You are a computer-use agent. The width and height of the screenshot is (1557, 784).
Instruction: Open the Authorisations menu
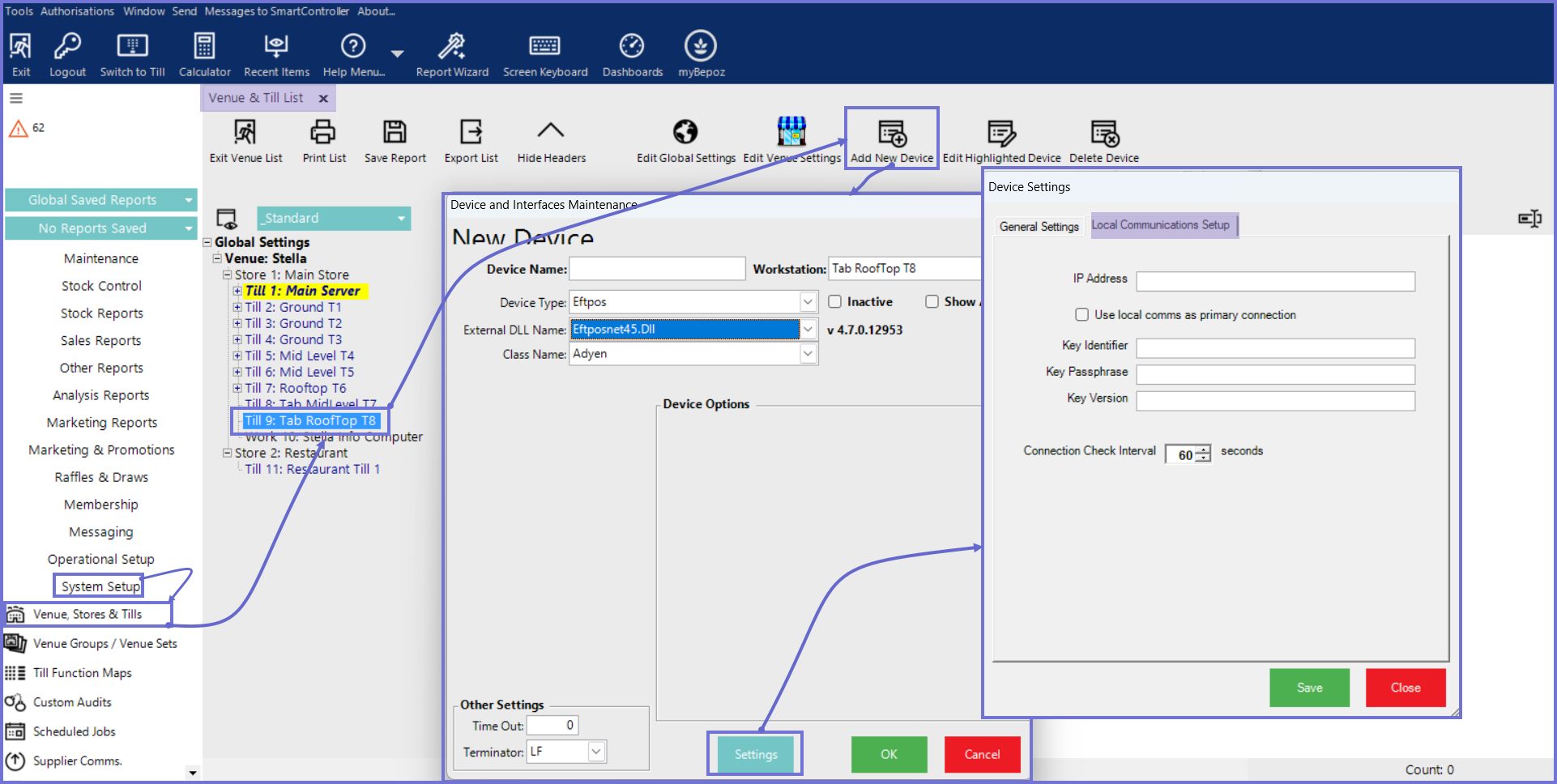(x=77, y=11)
